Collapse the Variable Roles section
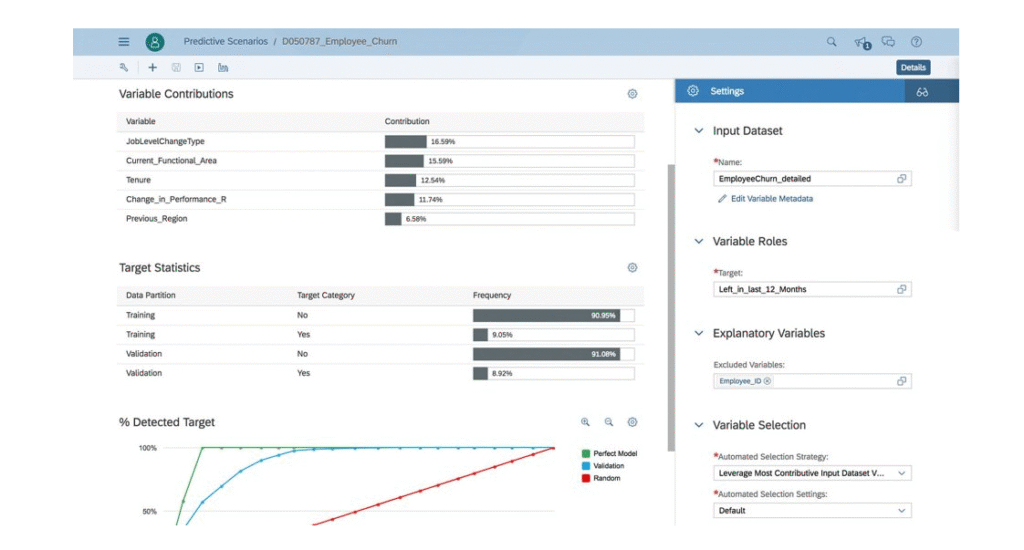 (x=698, y=242)
